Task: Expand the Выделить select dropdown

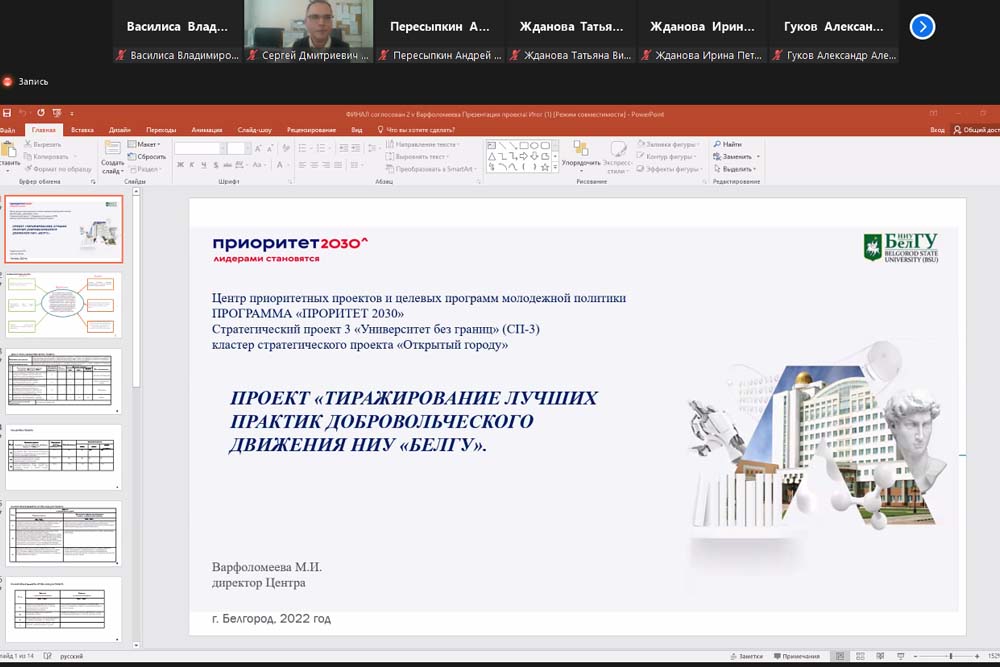Action: 738,169
